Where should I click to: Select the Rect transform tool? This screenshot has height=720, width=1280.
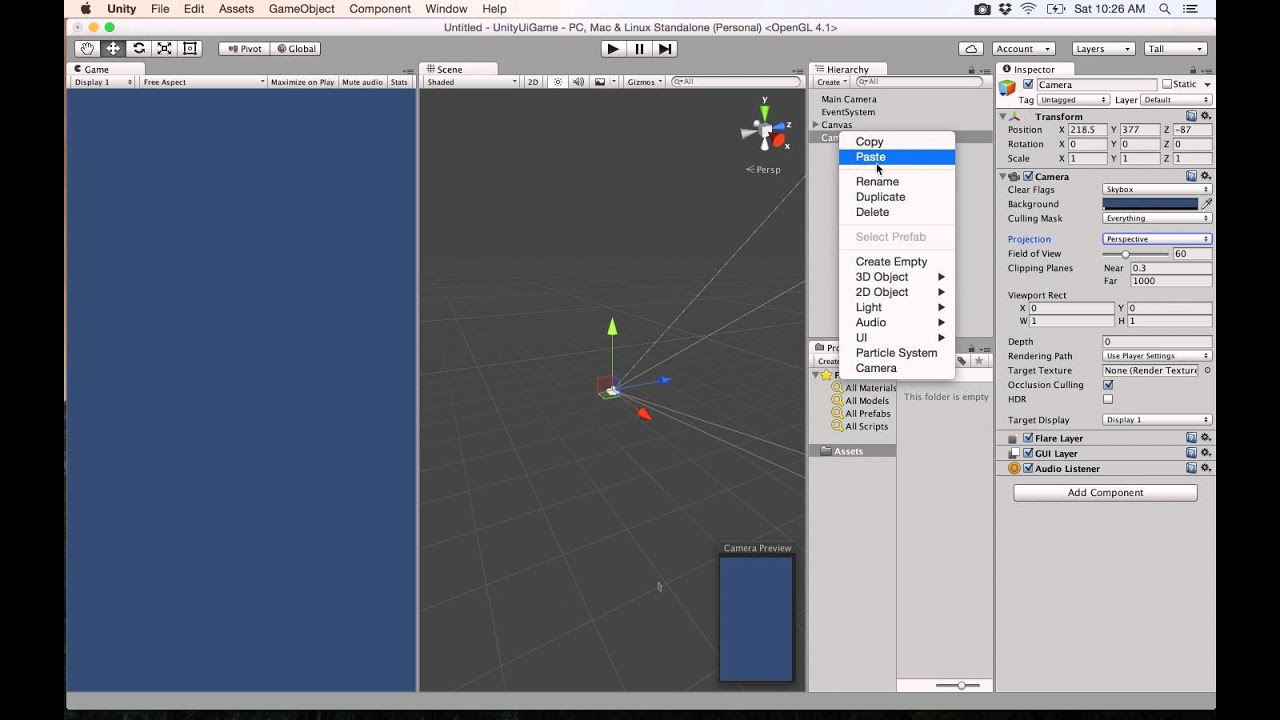[x=191, y=48]
